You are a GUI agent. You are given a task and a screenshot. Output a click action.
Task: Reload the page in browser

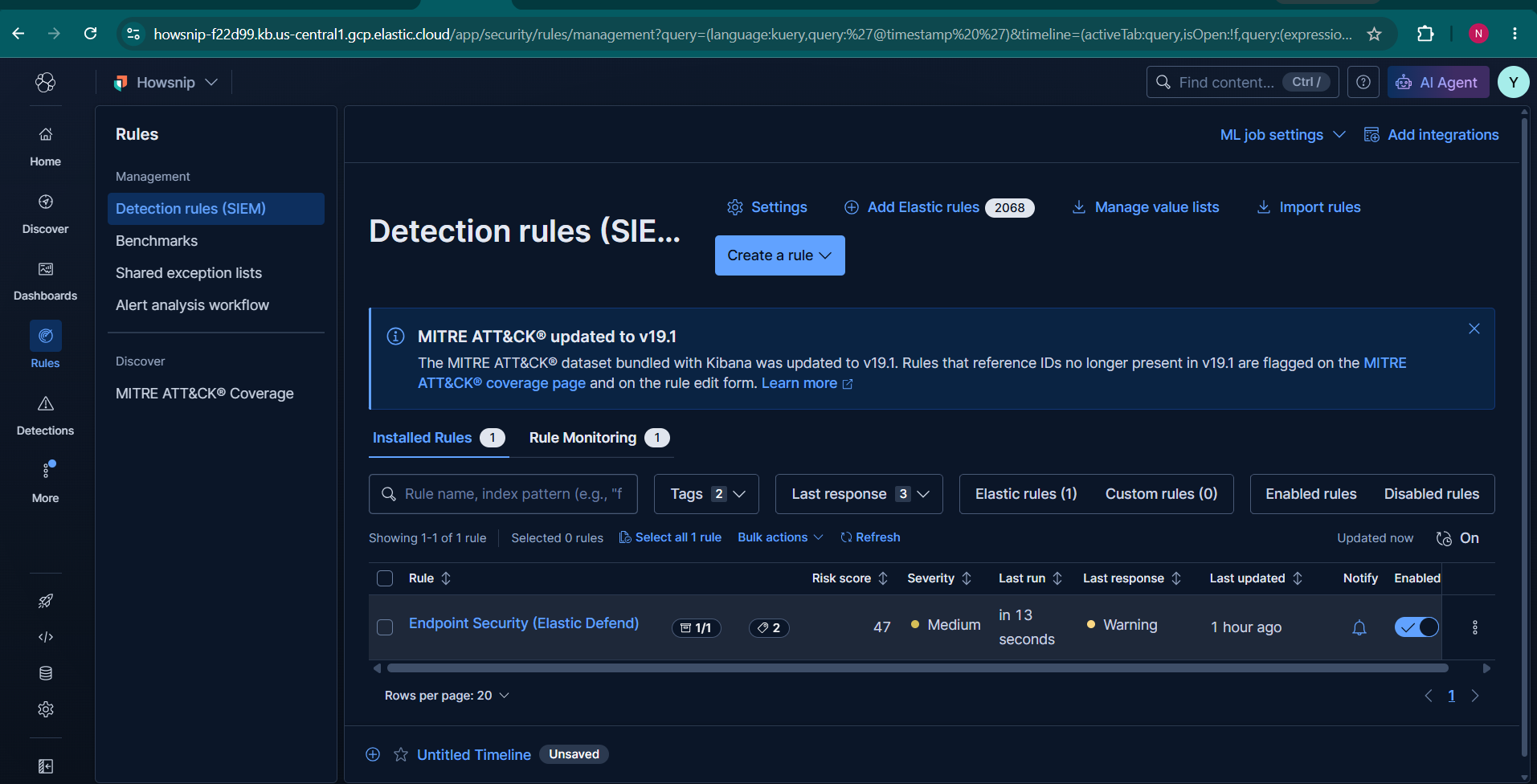91,34
